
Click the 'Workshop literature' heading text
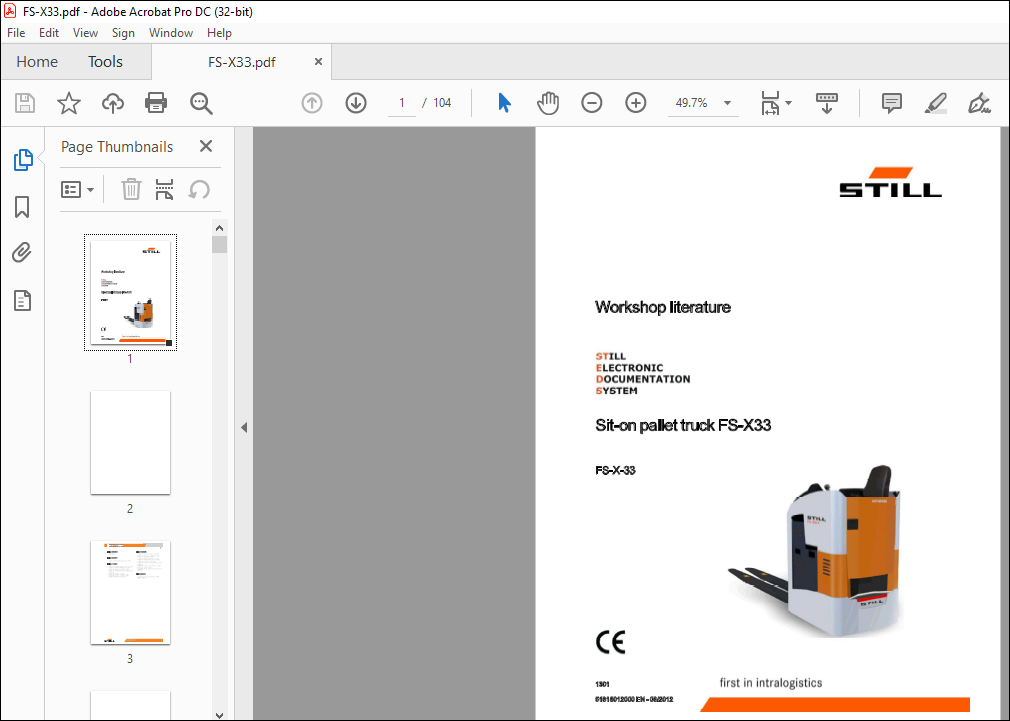point(662,307)
